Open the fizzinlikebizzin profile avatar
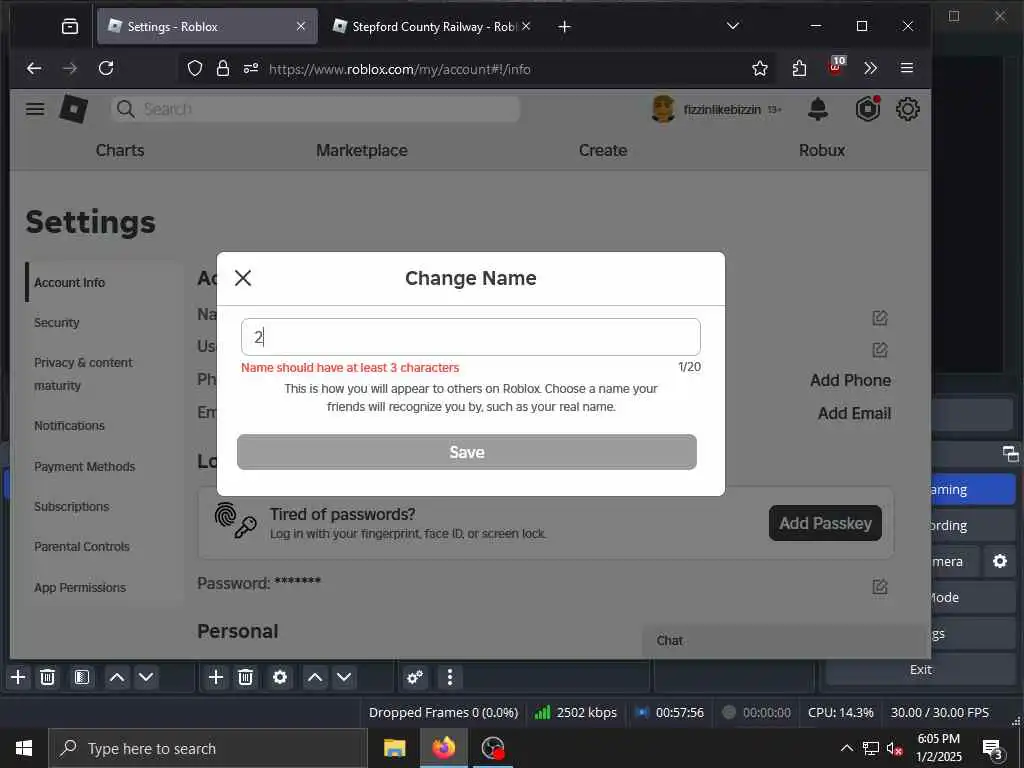 pos(663,109)
